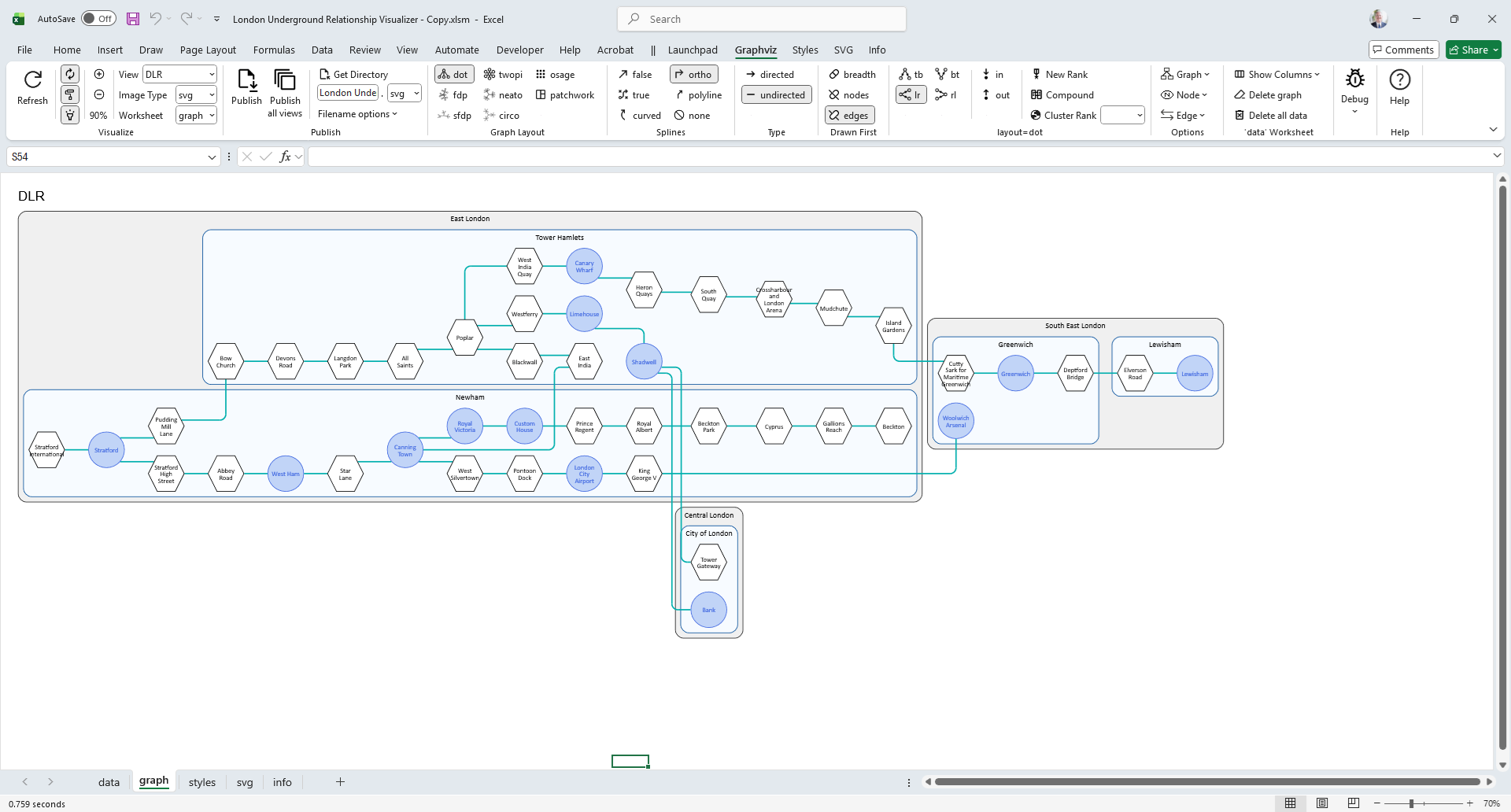Expand the Cluster Rank dropdown
This screenshot has width=1511, height=812.
[1139, 116]
